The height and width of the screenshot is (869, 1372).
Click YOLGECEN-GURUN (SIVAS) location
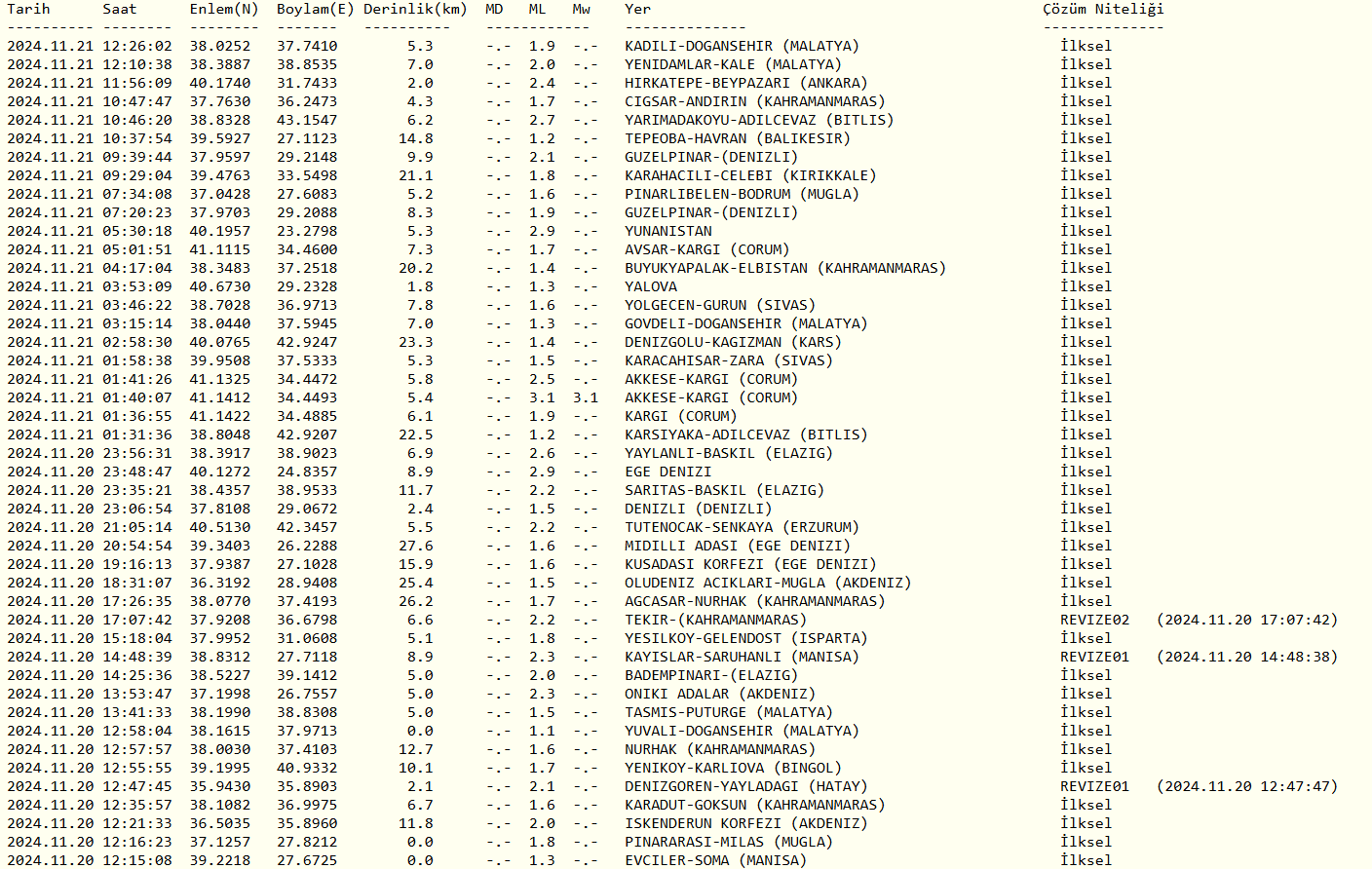pyautogui.click(x=719, y=305)
